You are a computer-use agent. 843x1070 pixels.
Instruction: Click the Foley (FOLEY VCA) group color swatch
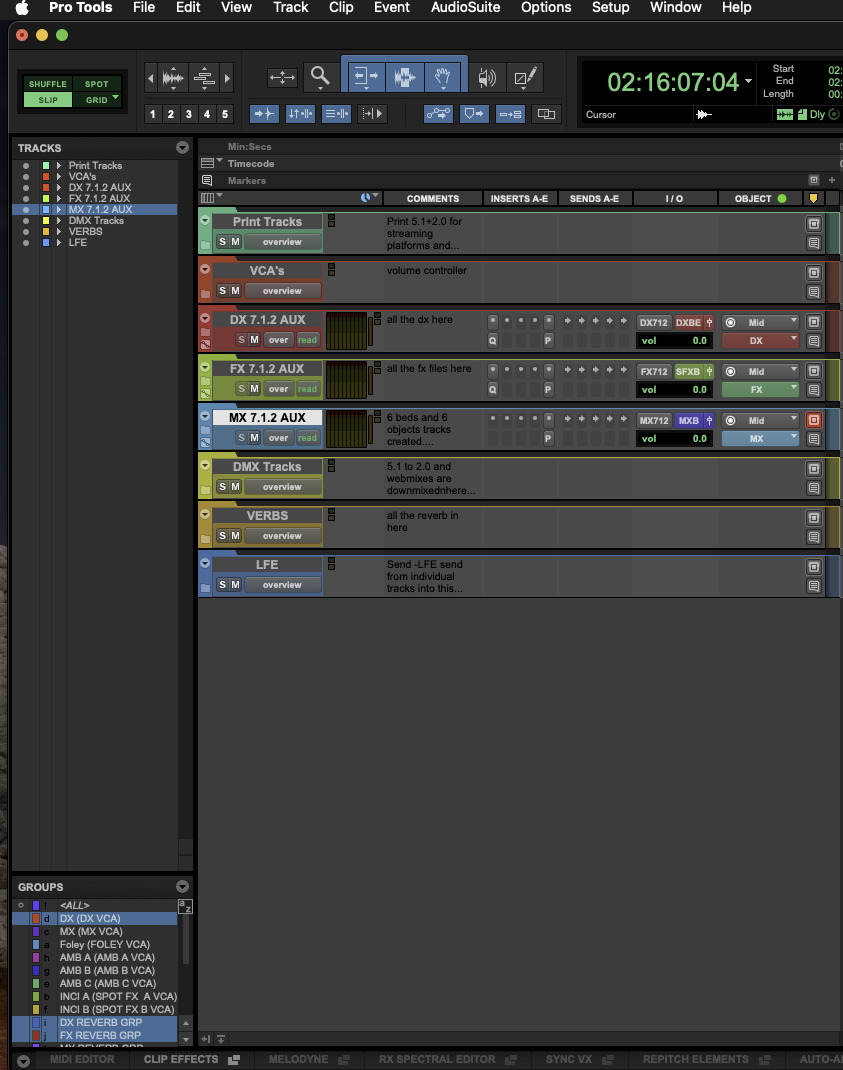pos(36,944)
